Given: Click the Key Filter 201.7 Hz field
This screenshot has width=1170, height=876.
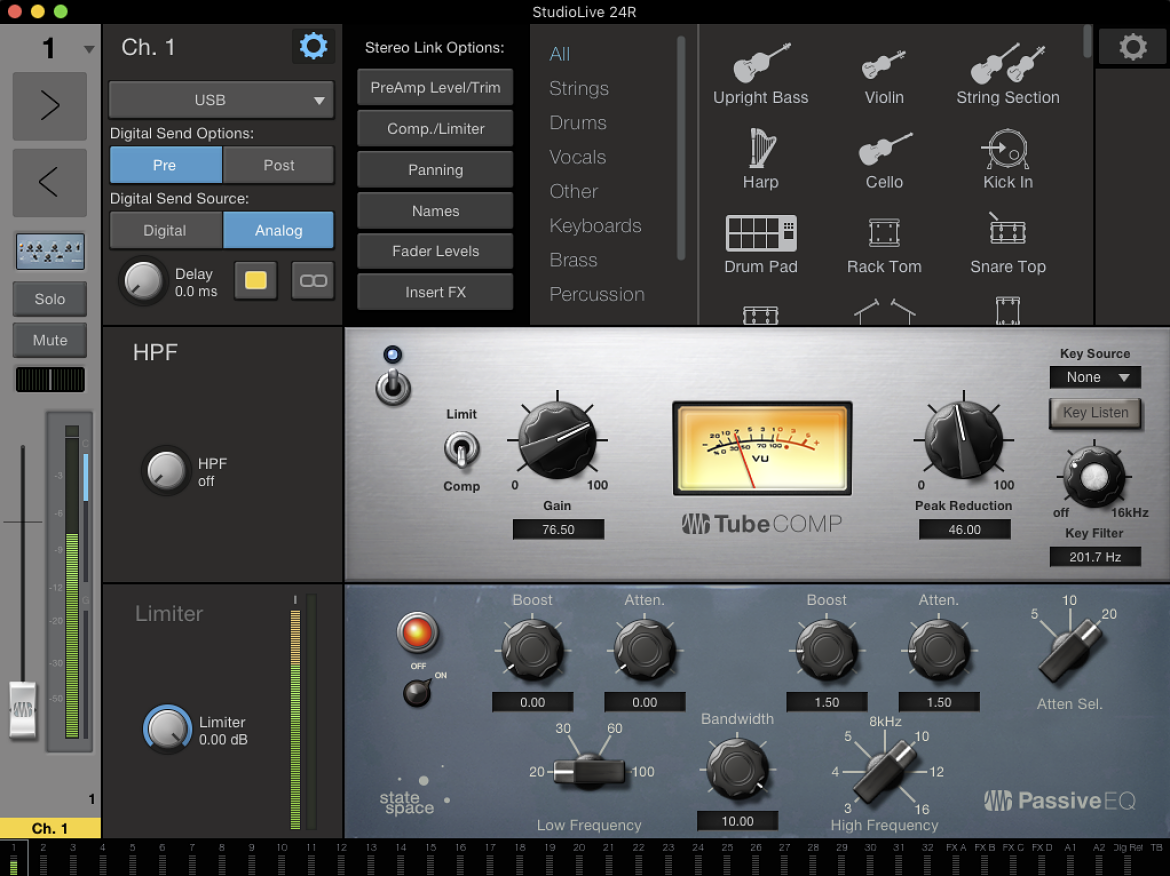Looking at the screenshot, I should [x=1095, y=557].
